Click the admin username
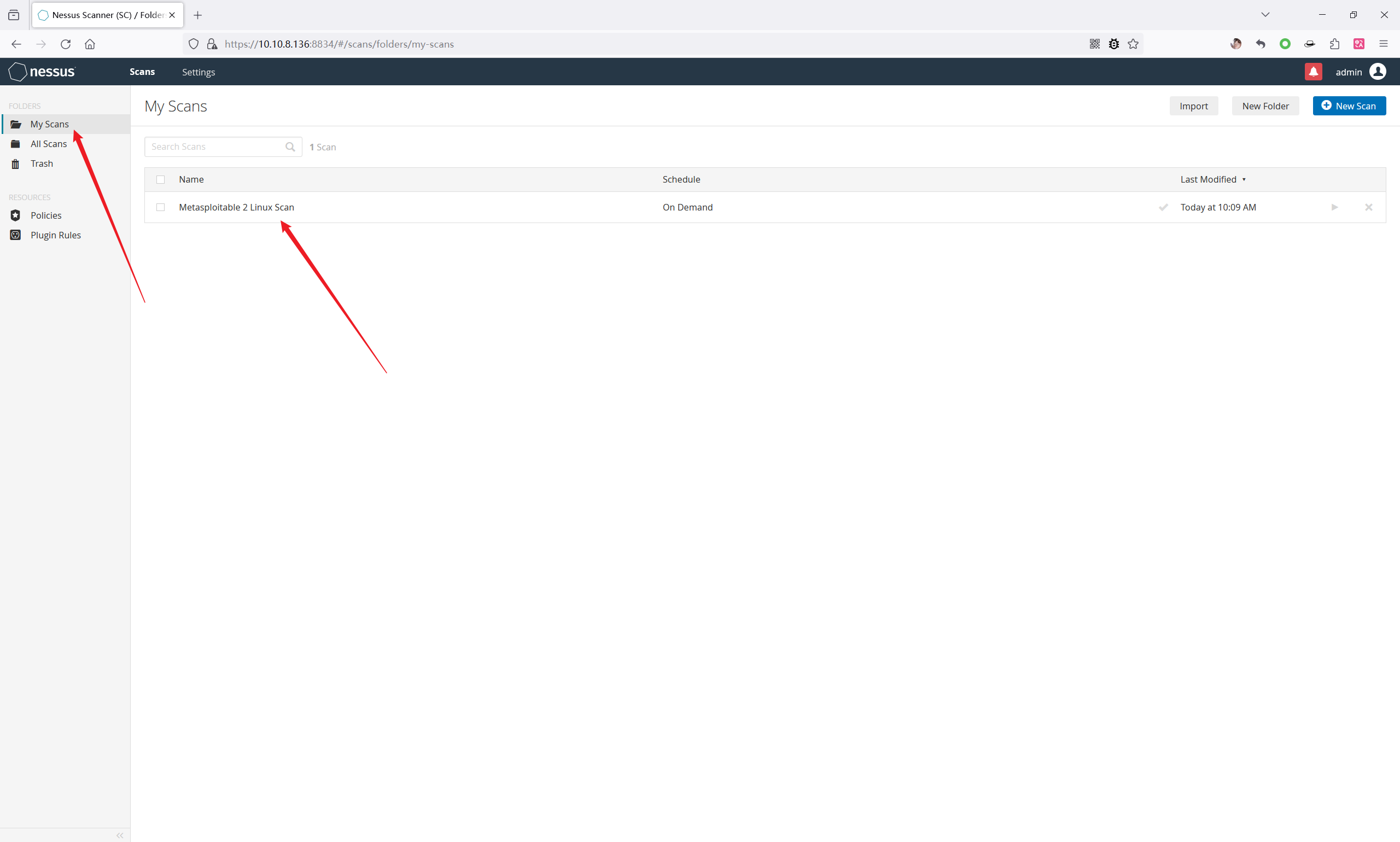 [x=1349, y=72]
